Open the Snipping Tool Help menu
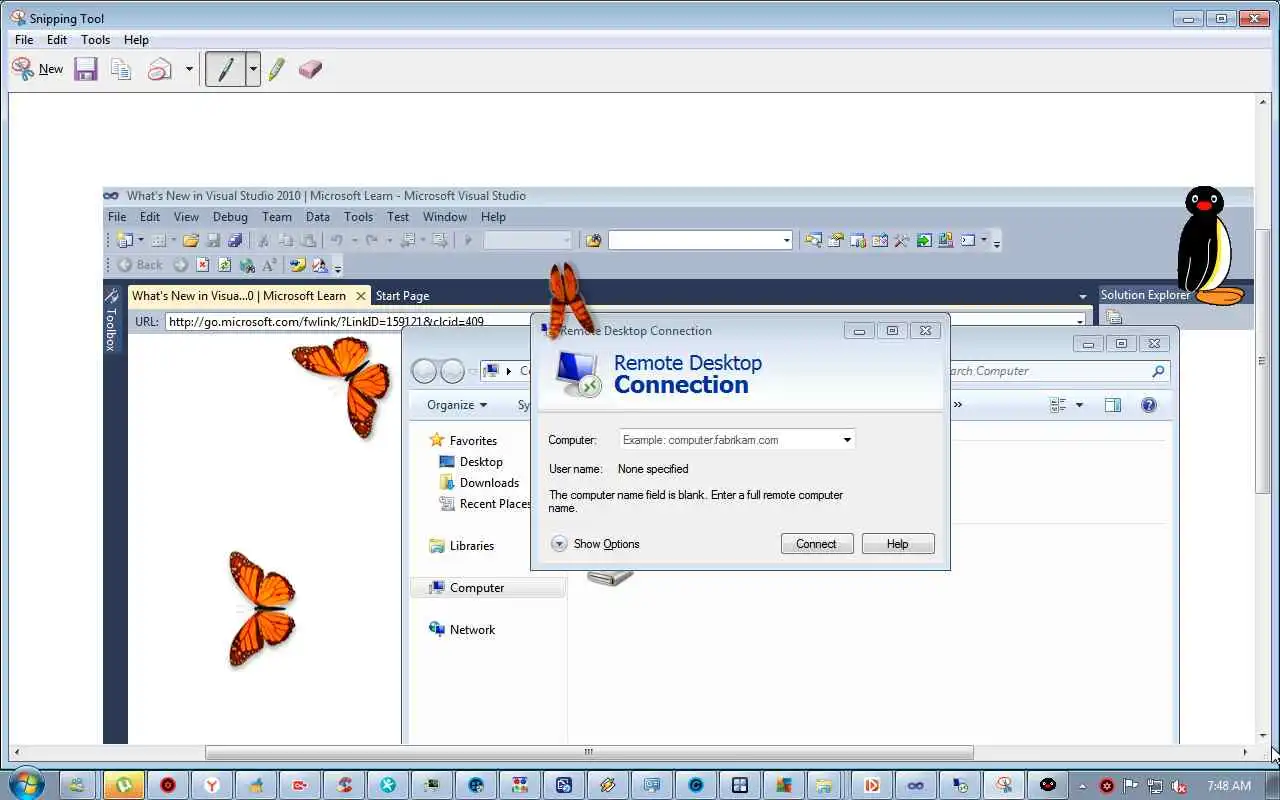 coord(136,40)
